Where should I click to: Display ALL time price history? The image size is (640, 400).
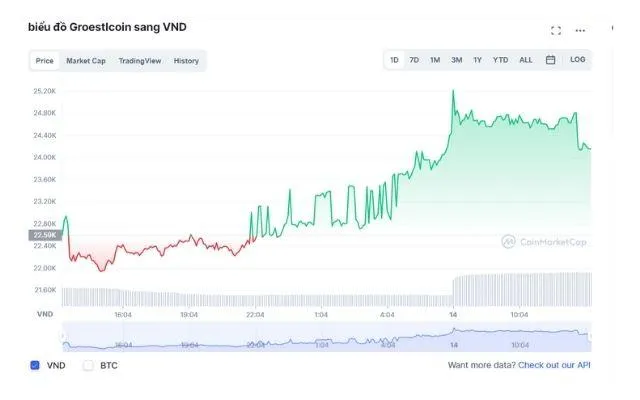pyautogui.click(x=525, y=60)
